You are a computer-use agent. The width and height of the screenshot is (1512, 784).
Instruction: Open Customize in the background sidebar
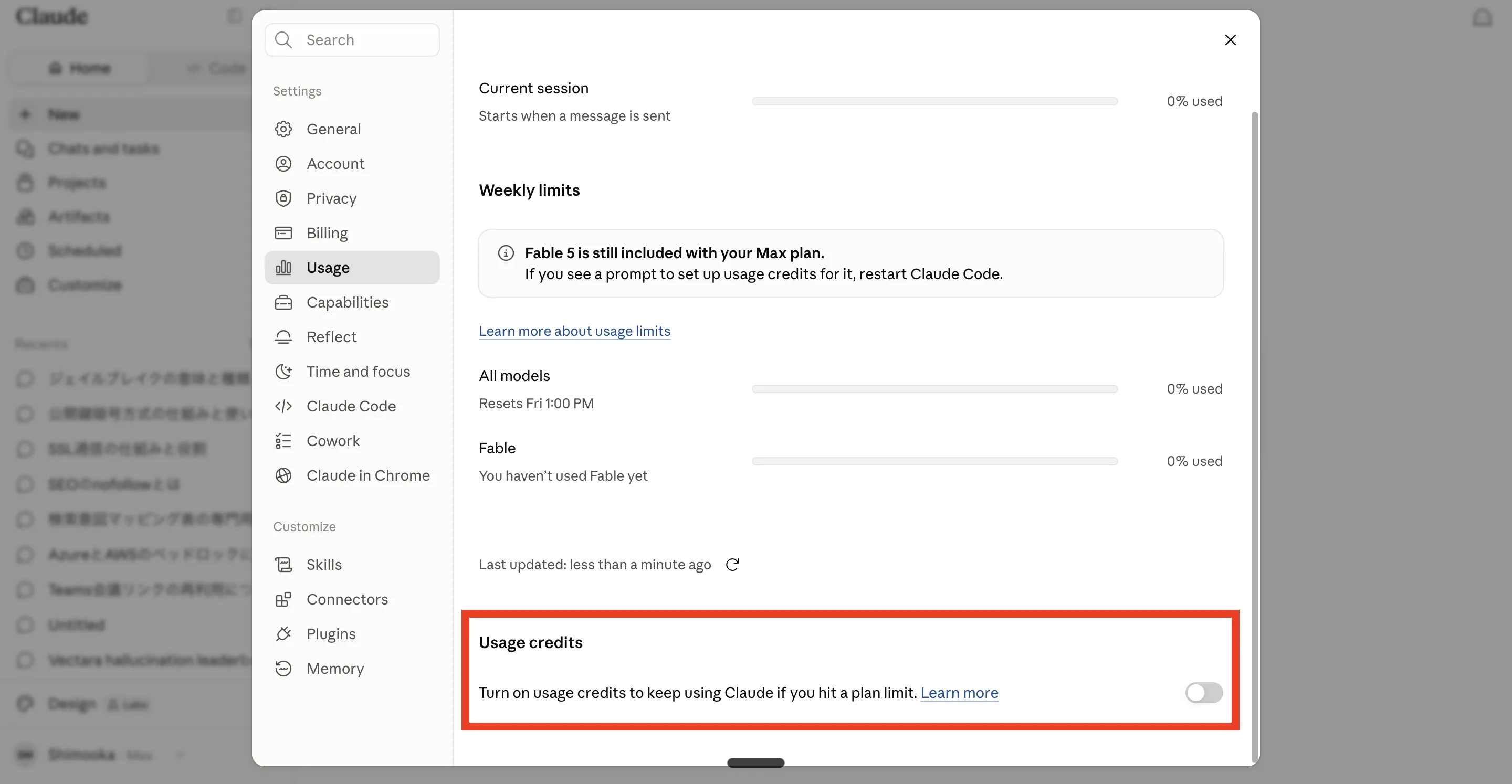[x=85, y=285]
